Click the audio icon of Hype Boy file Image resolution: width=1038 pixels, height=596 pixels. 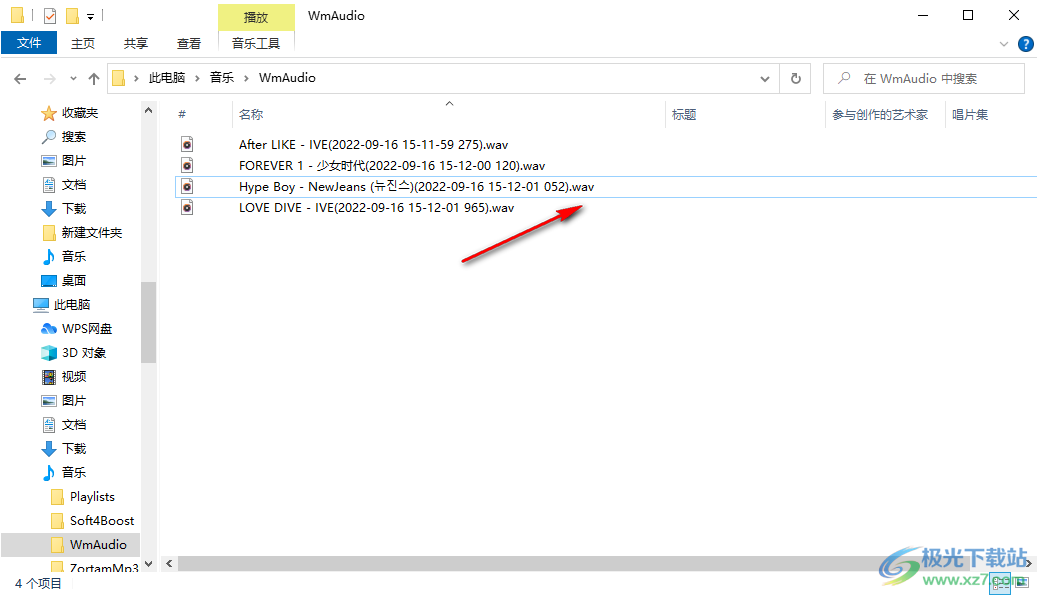pyautogui.click(x=187, y=187)
